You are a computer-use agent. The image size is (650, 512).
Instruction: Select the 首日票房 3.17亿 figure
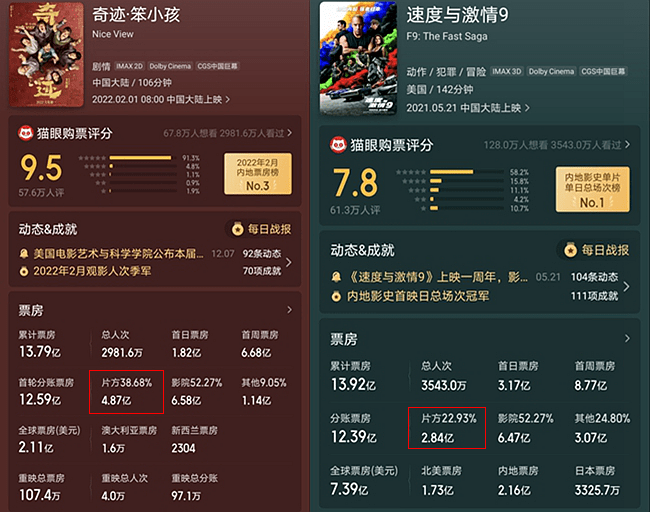[x=518, y=376]
